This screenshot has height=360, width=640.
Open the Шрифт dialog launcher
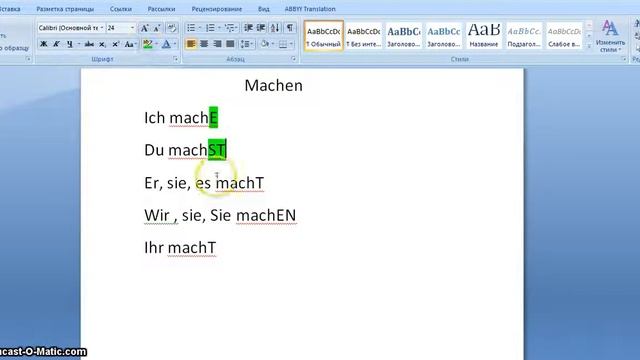[x=176, y=59]
